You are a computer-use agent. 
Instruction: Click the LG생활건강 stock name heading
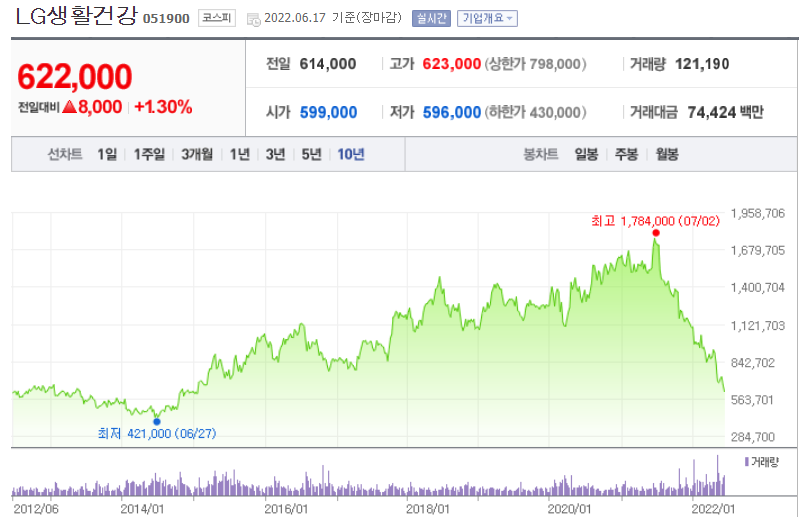(76, 16)
